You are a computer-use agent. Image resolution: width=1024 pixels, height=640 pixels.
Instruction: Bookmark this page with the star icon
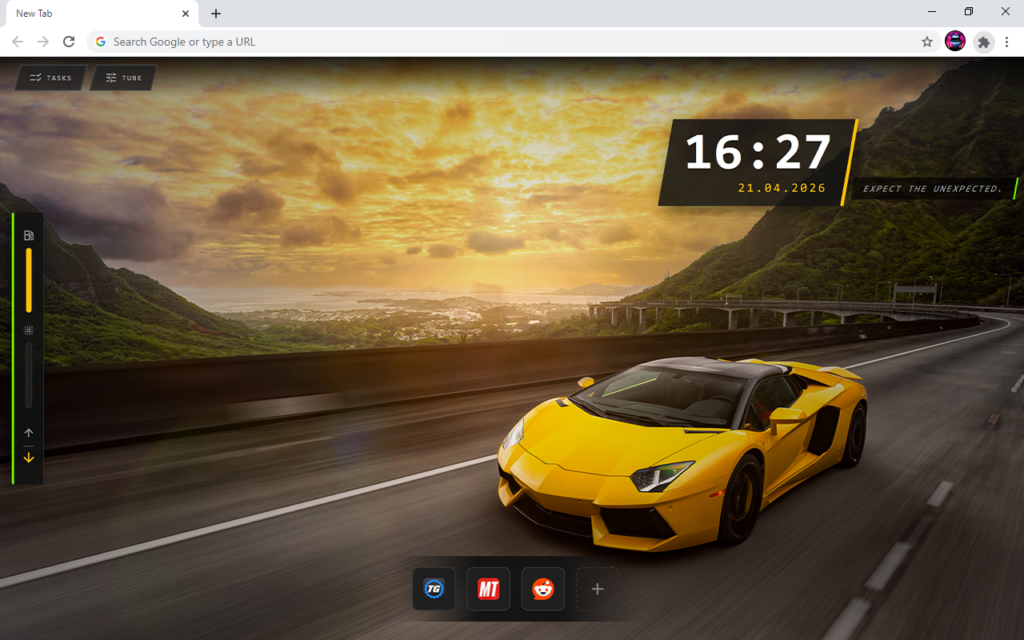click(x=927, y=42)
